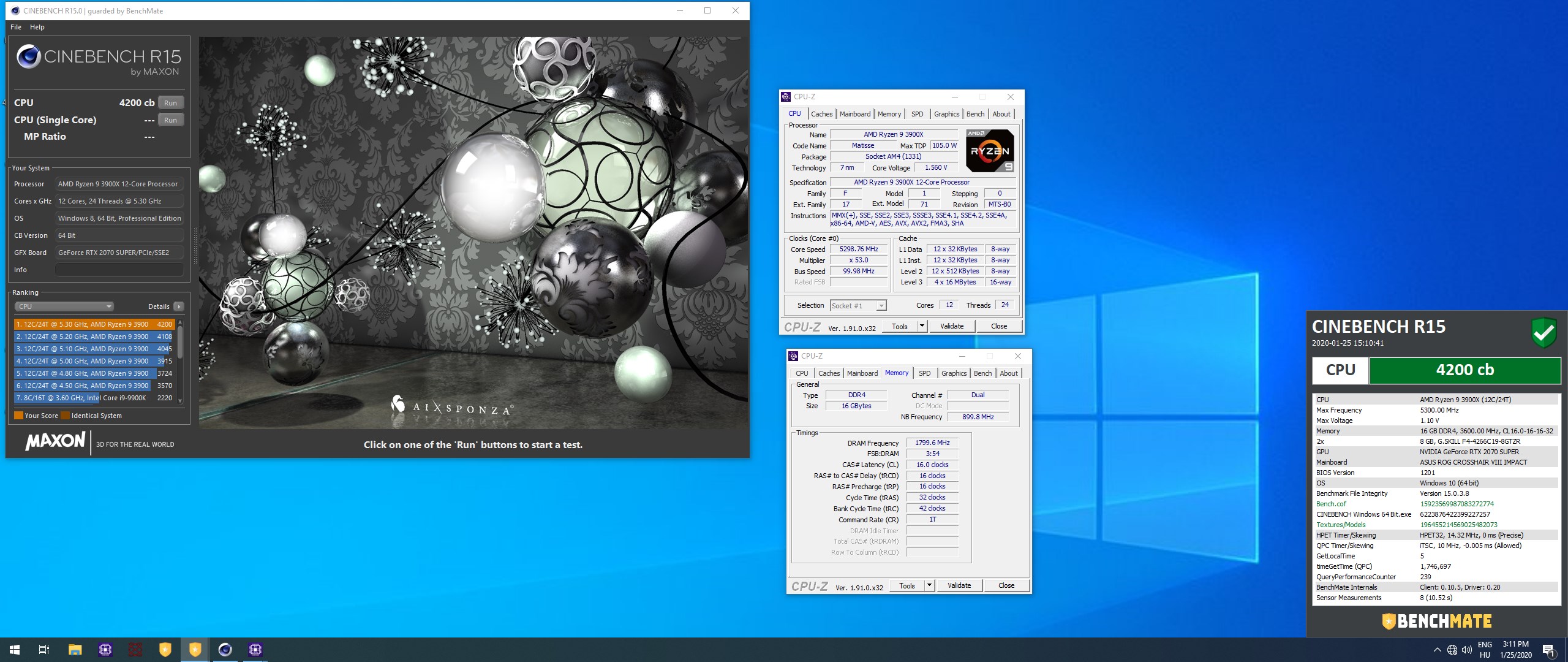Switch to Graphics tab in CPU-Z CPU window

[x=946, y=114]
